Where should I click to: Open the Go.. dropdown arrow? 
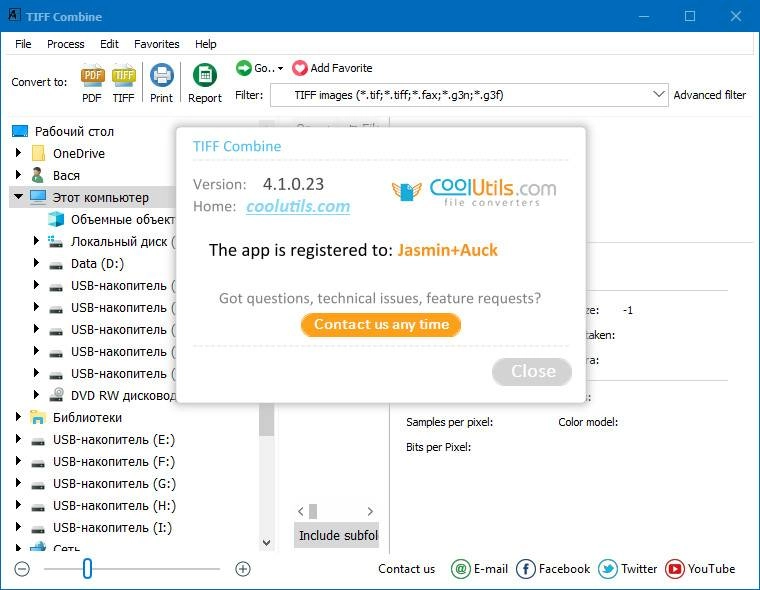pyautogui.click(x=281, y=68)
